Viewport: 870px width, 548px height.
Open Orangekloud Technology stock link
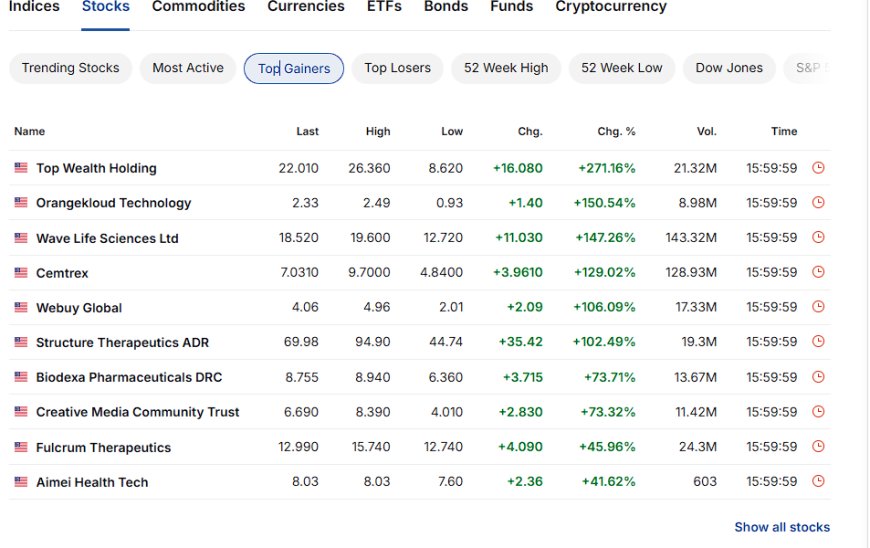tap(113, 203)
